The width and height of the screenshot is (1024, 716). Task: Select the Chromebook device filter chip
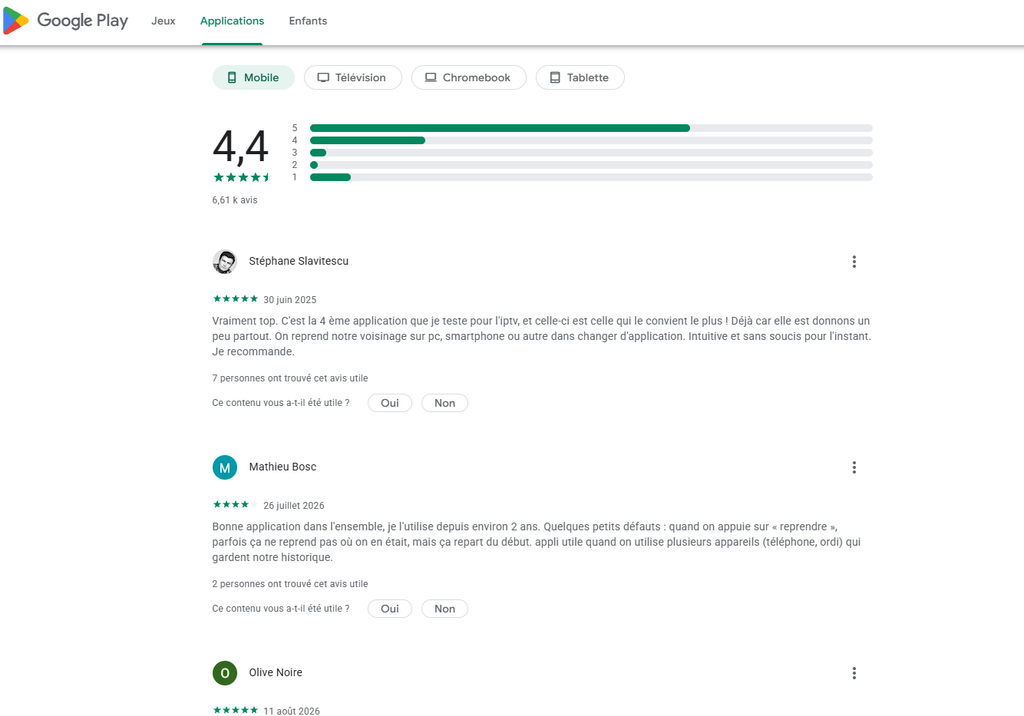[x=468, y=78]
